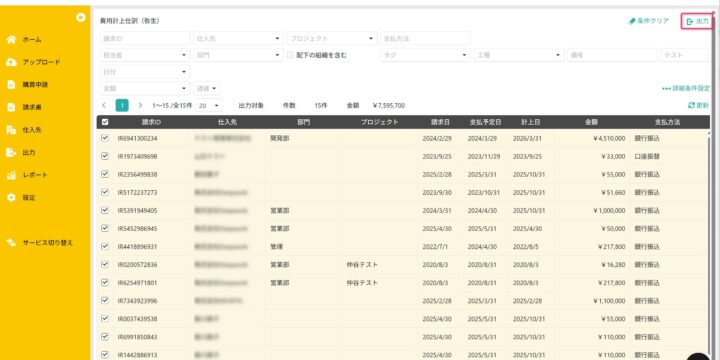Click the アップロード cloud icon
This screenshot has height=360, width=720.
tap(11, 62)
